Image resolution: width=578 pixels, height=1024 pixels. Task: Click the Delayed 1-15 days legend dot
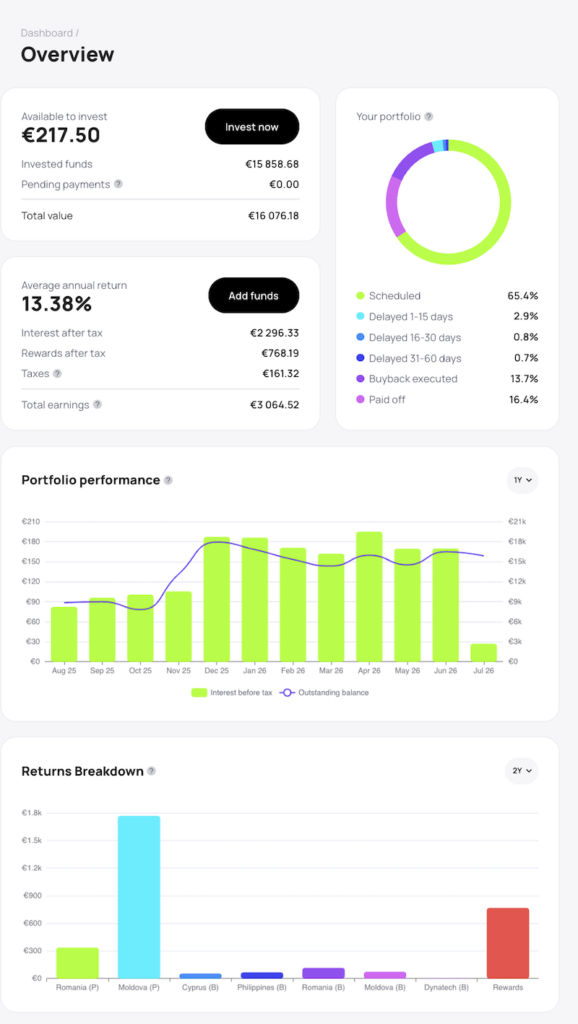(360, 317)
